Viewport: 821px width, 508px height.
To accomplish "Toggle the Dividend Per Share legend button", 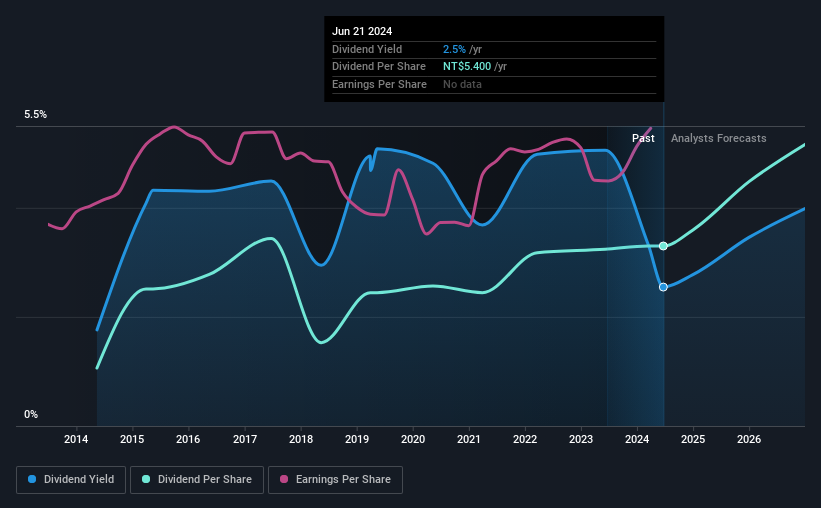I will (x=197, y=480).
